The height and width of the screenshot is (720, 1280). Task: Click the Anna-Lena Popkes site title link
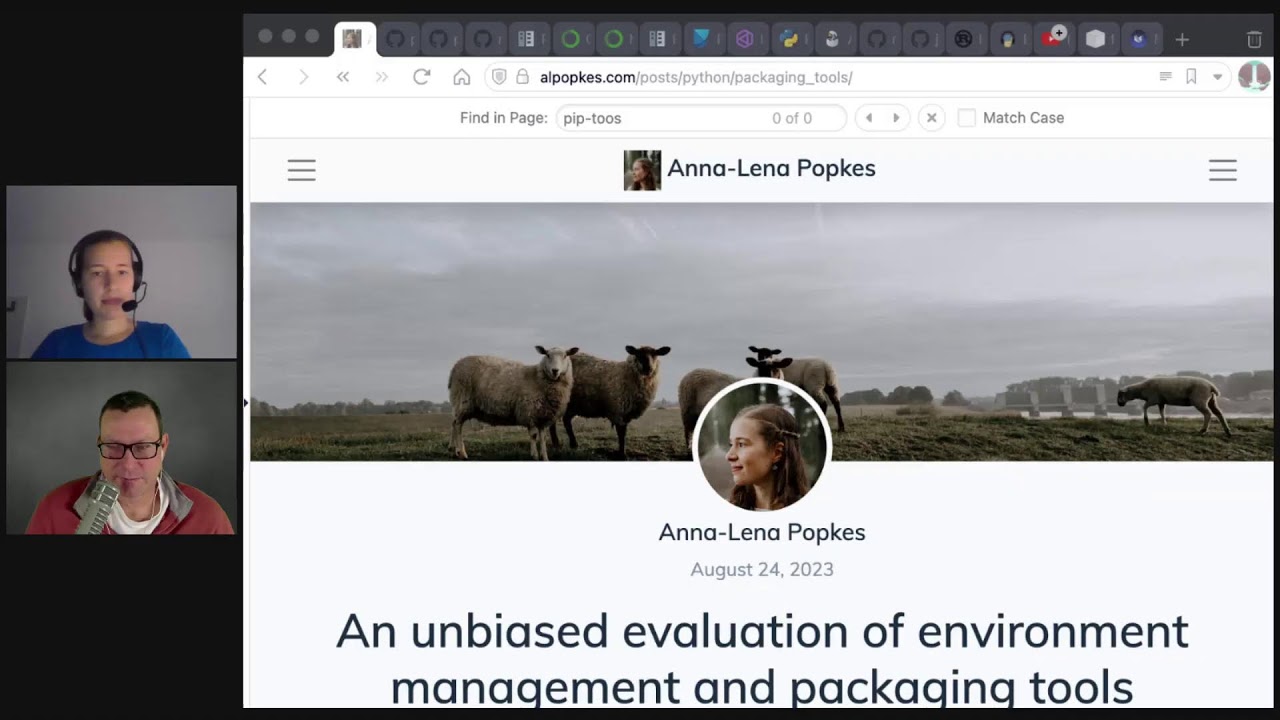tap(770, 169)
